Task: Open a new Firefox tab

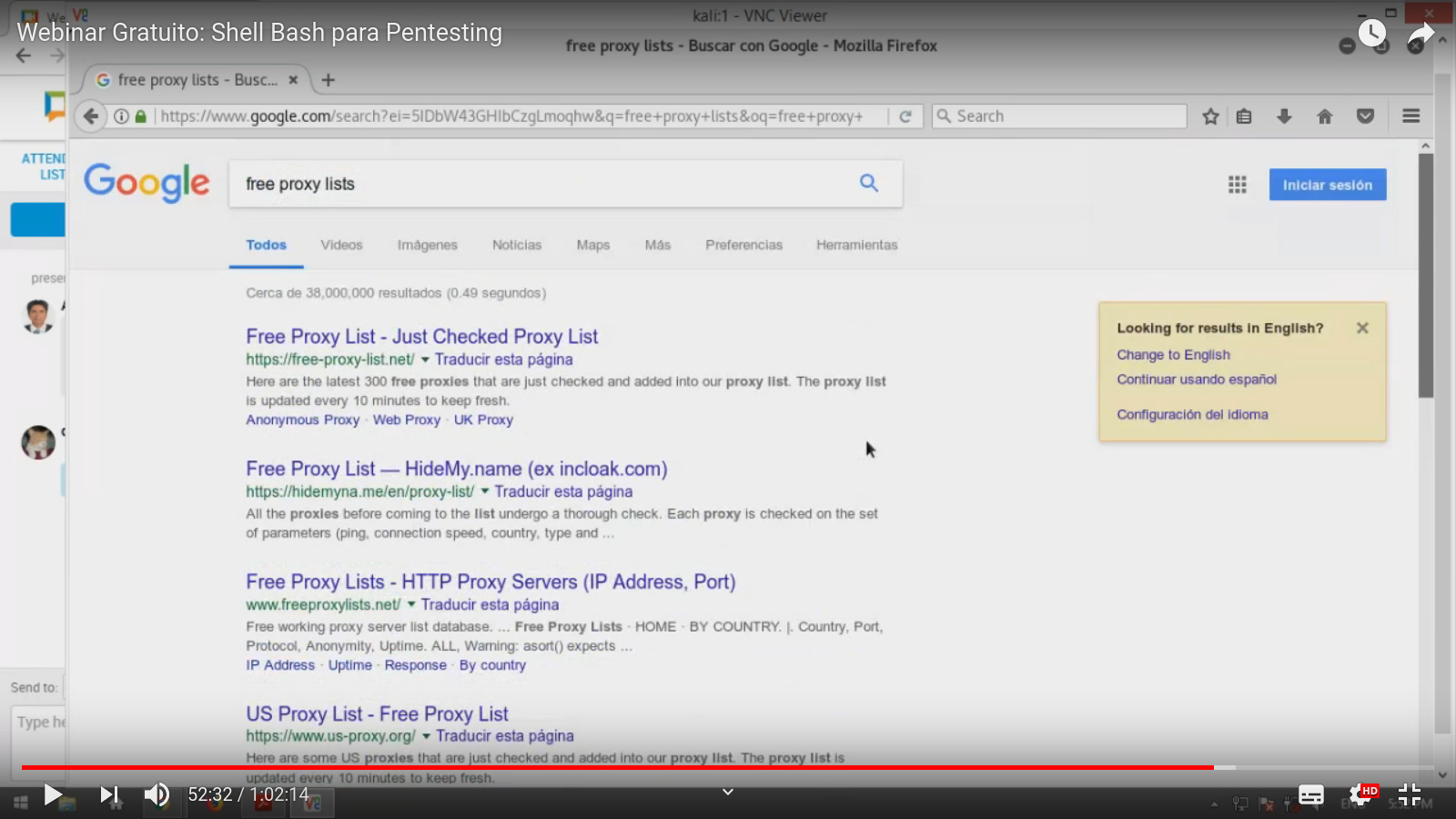Action: coord(329,80)
